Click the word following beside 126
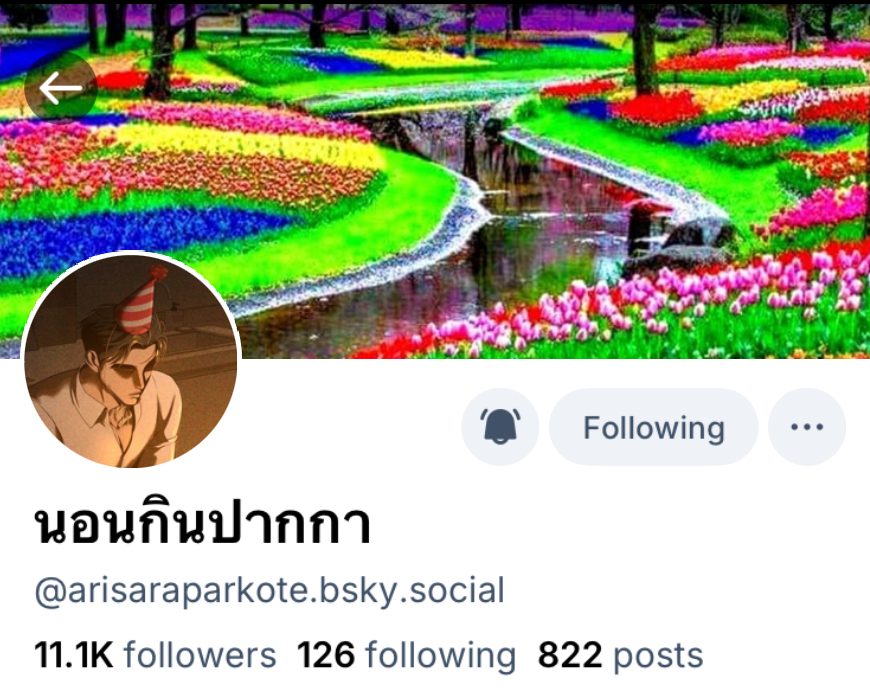 tap(441, 656)
